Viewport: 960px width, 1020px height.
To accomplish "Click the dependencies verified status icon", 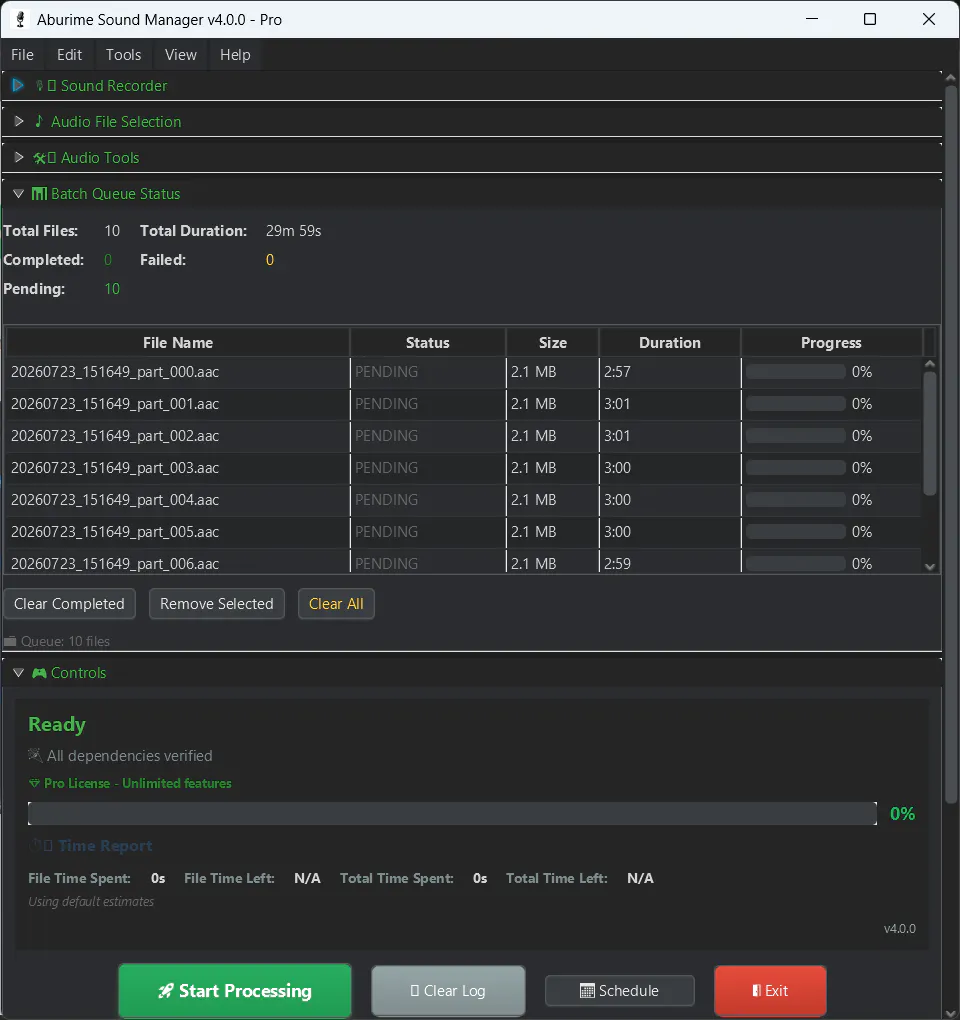I will [35, 755].
